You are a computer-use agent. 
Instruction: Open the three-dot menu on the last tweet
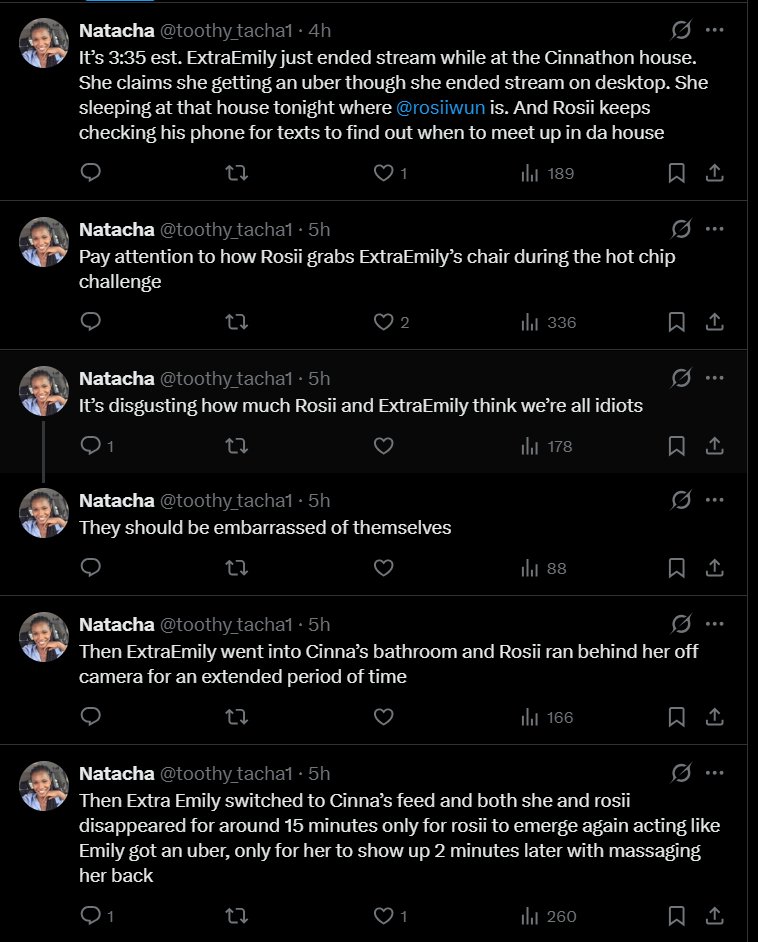click(714, 773)
